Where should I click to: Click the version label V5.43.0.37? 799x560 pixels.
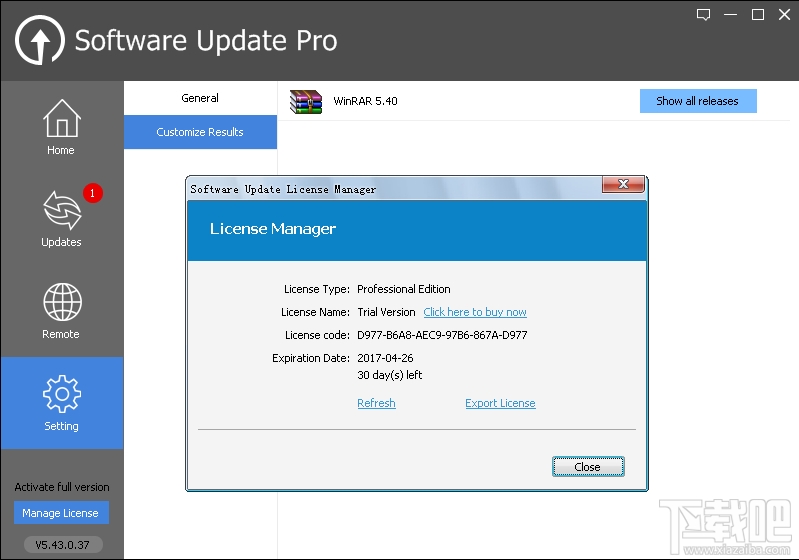63,545
